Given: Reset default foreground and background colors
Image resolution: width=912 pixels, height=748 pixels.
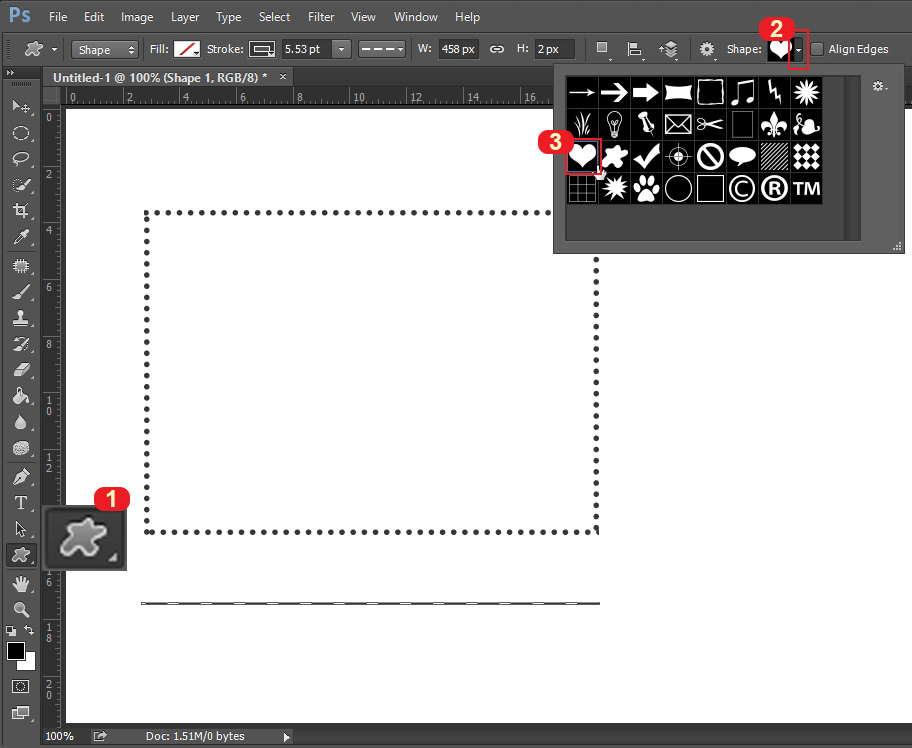Looking at the screenshot, I should [10, 630].
